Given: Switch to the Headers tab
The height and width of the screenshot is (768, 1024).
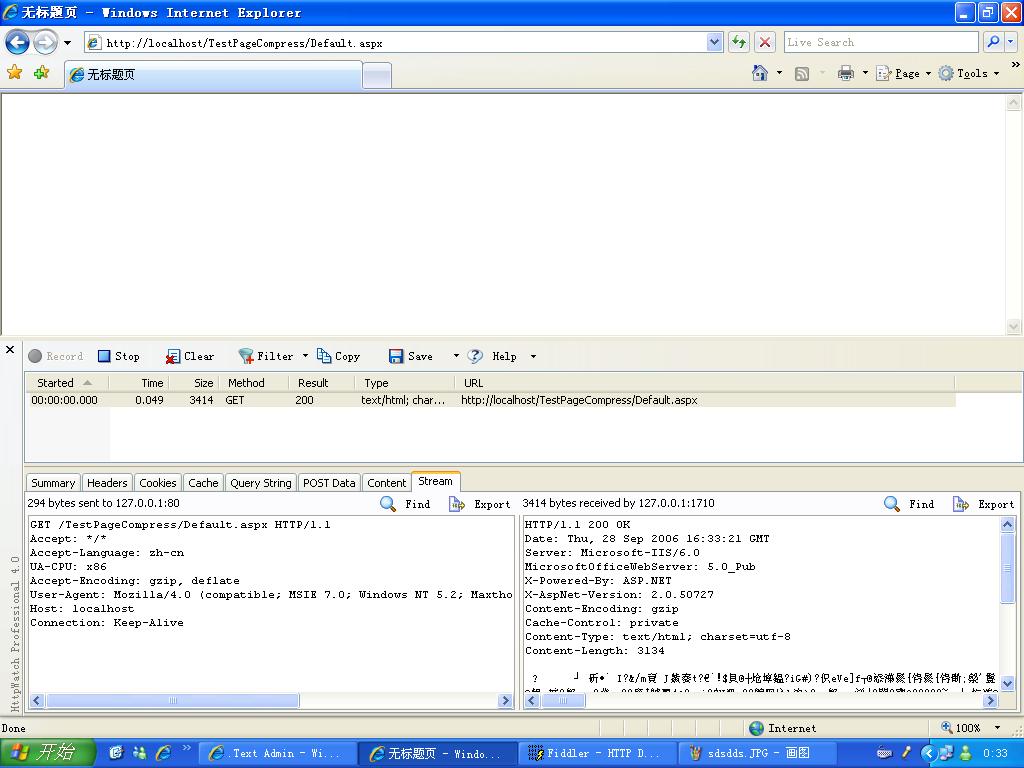Looking at the screenshot, I should (x=107, y=483).
